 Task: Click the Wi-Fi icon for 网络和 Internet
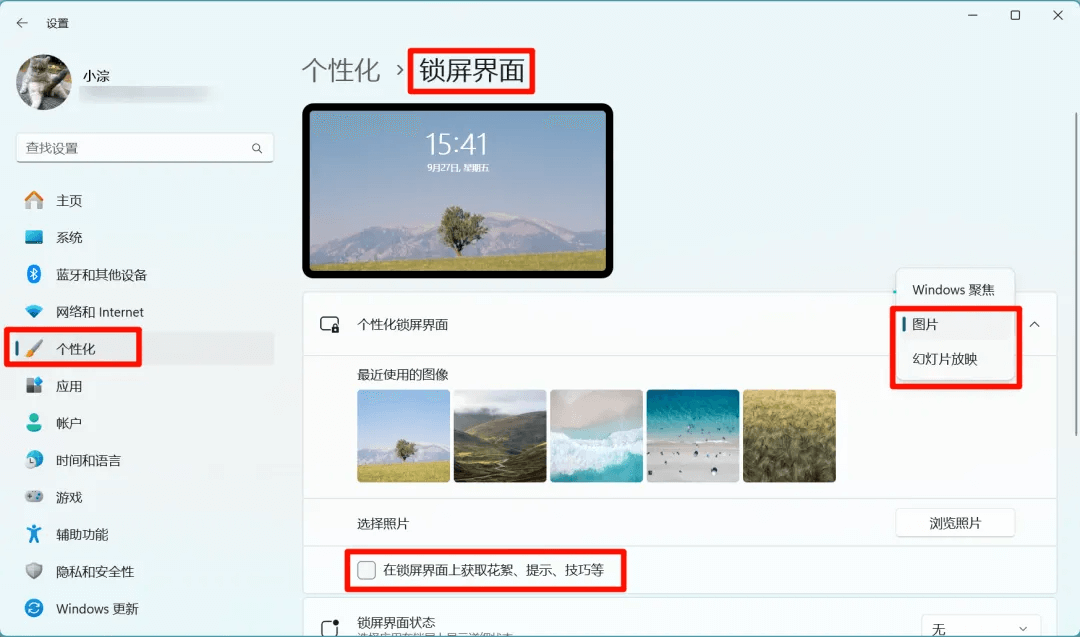click(x=34, y=311)
